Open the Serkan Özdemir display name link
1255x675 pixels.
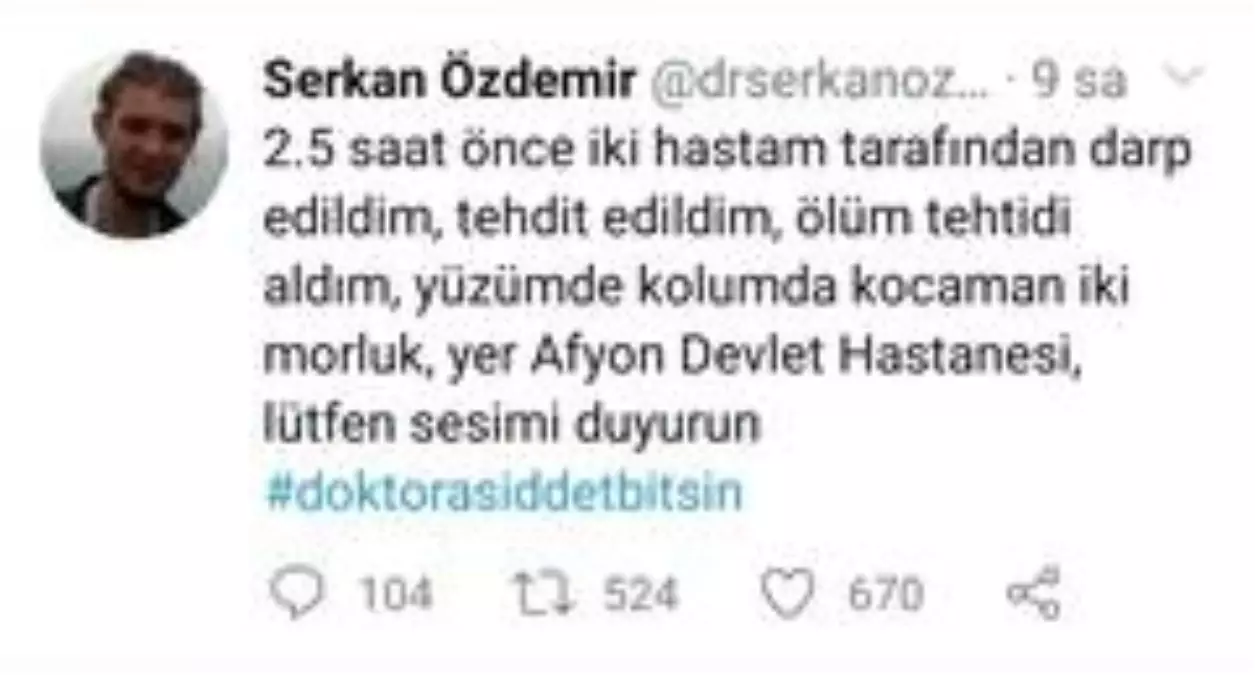pos(450,82)
